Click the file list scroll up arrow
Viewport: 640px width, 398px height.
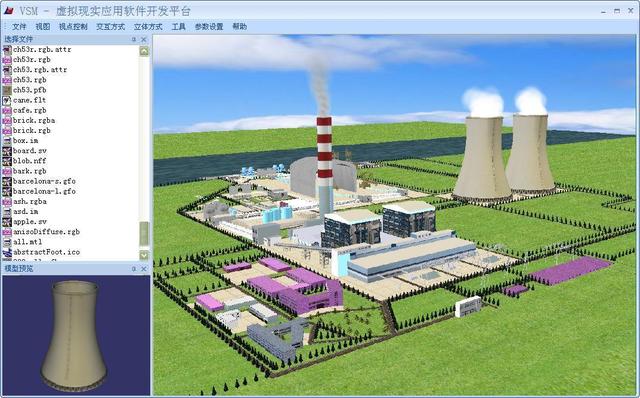[144, 51]
